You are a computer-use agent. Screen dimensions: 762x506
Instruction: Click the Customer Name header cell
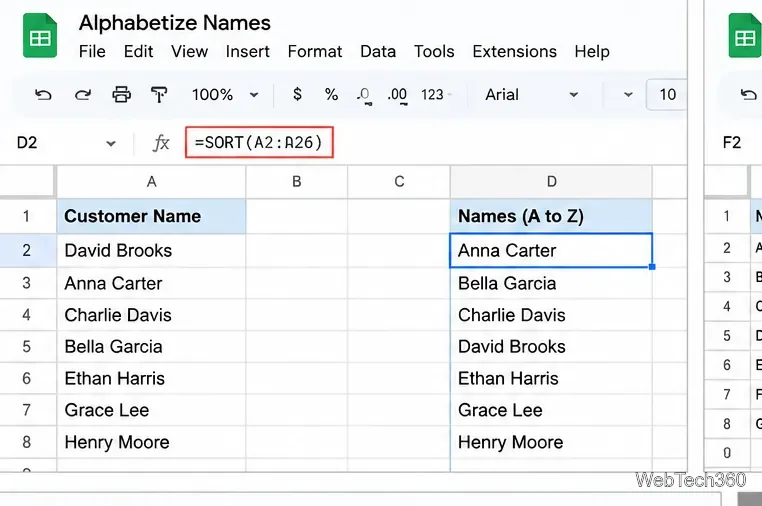[x=151, y=216]
